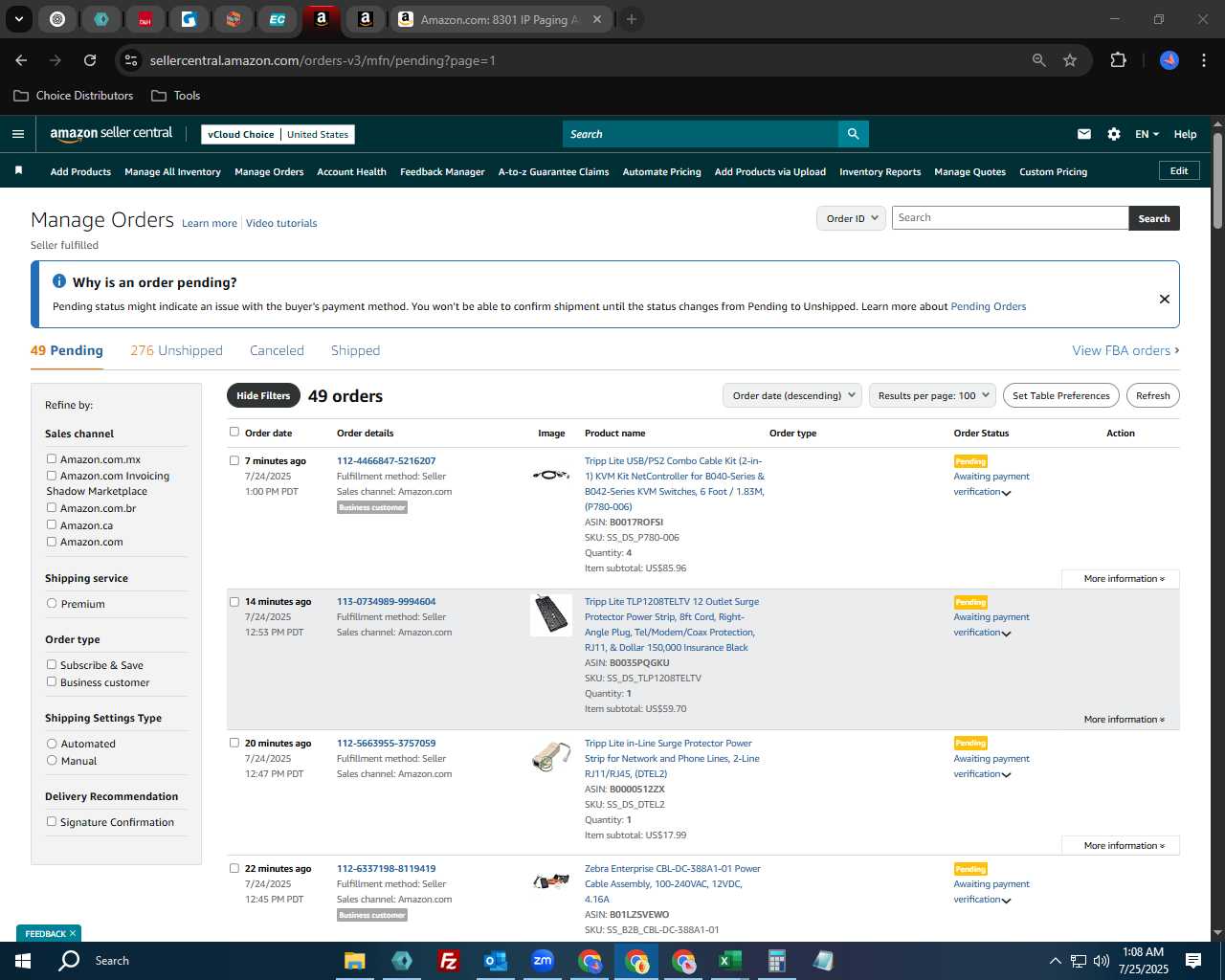
Task: Click the Edit bookmarks bar button
Action: tap(1179, 170)
